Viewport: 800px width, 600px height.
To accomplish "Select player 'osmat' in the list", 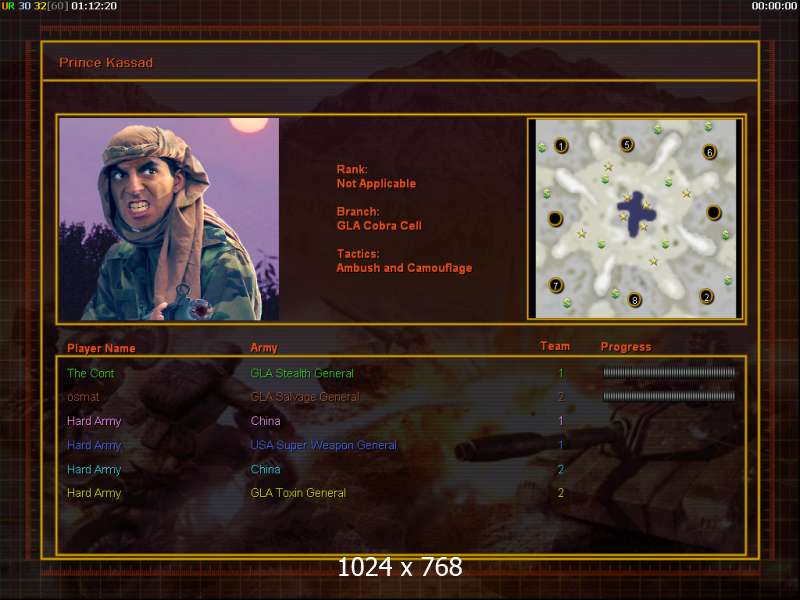I will (x=83, y=397).
